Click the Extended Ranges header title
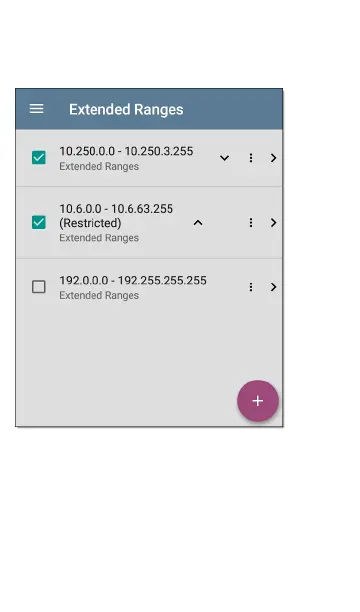The height and width of the screenshot is (612, 360). (x=126, y=109)
